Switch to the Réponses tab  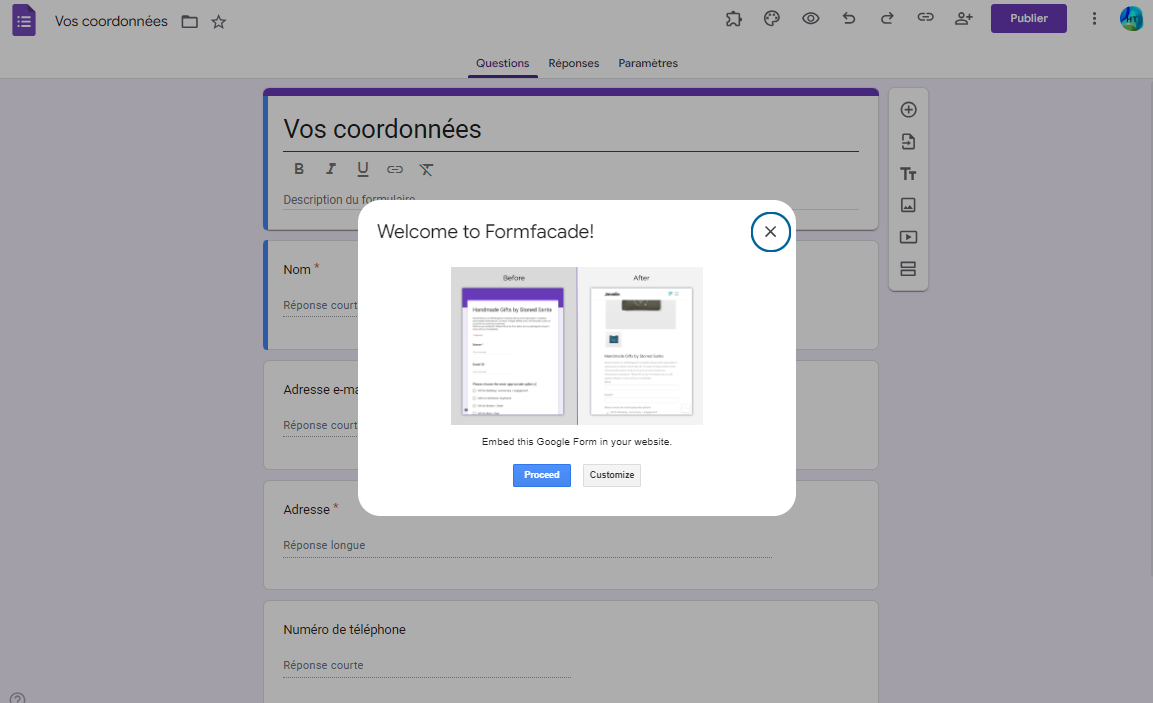click(x=574, y=63)
